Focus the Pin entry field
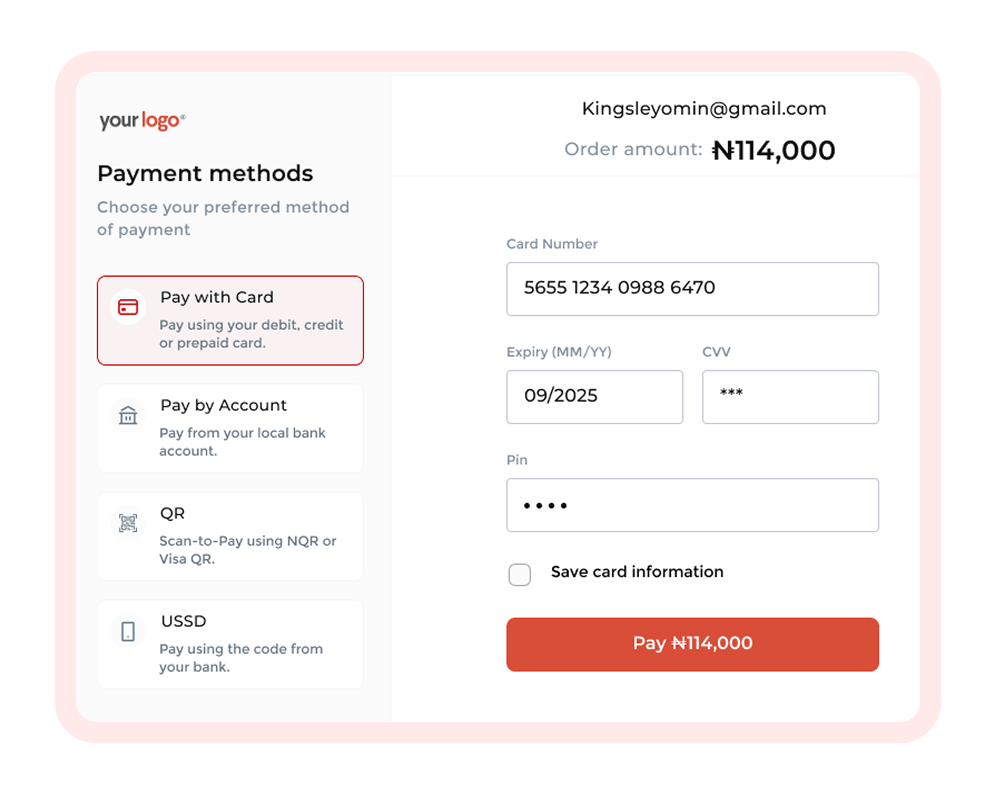994x792 pixels. (692, 505)
